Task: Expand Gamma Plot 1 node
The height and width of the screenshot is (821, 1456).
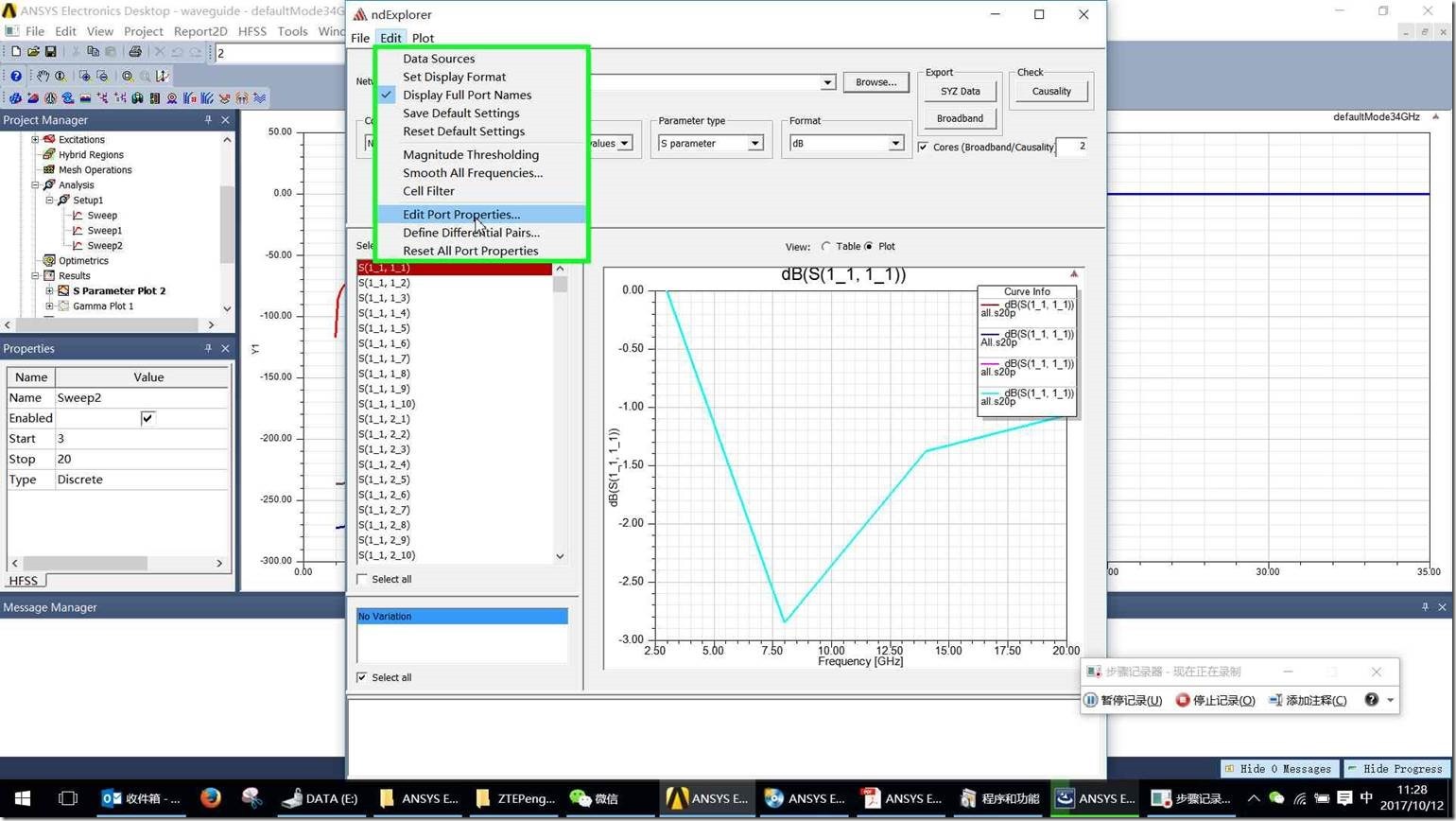Action: point(49,306)
